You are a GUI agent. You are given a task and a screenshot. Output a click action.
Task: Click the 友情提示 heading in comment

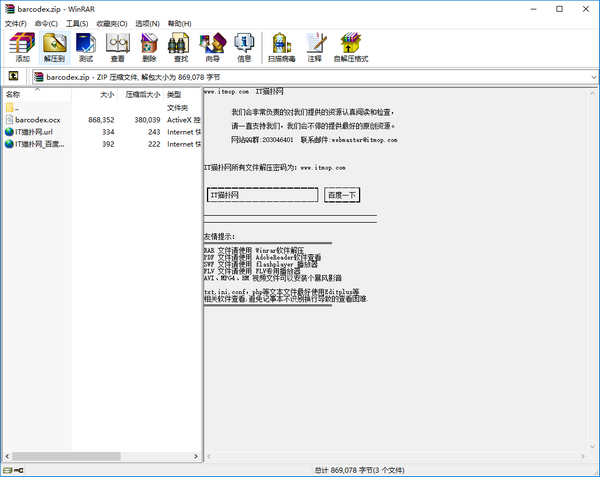220,237
